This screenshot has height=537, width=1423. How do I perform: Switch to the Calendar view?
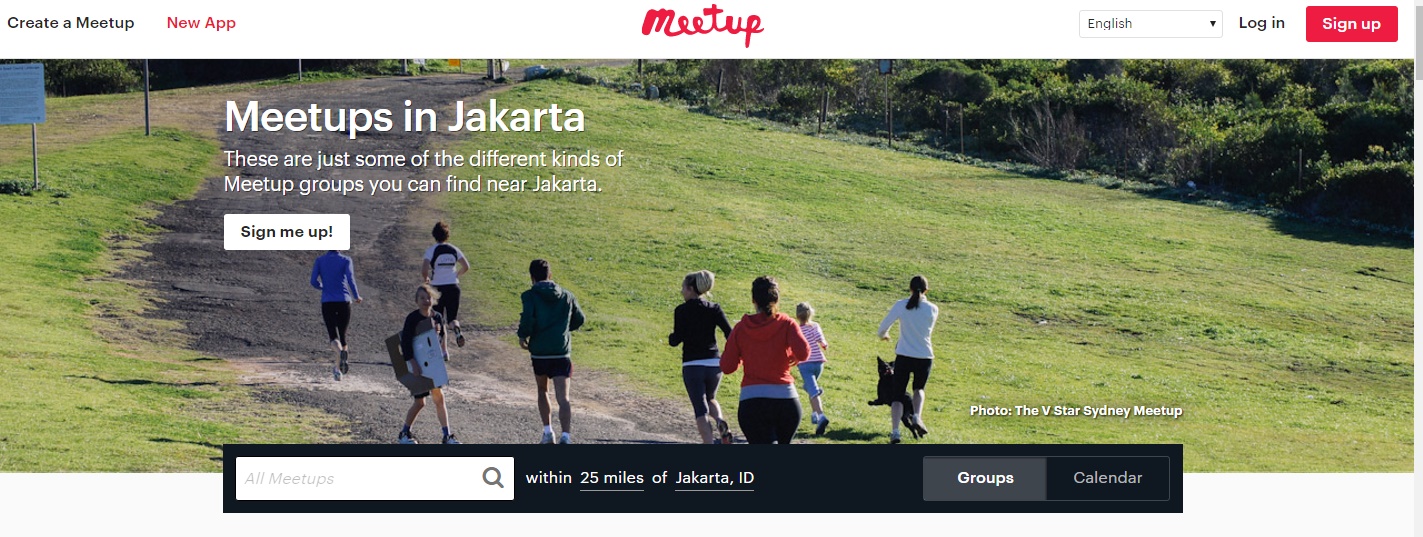coord(1108,478)
